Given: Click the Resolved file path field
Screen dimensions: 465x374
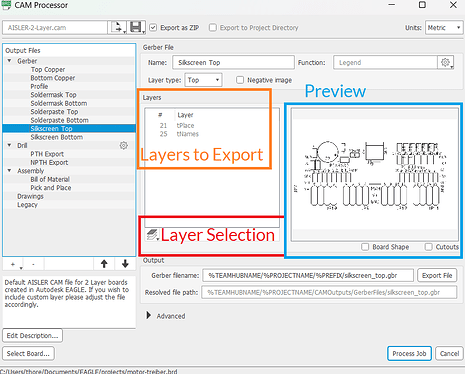Looking at the screenshot, I should click(x=329, y=292).
